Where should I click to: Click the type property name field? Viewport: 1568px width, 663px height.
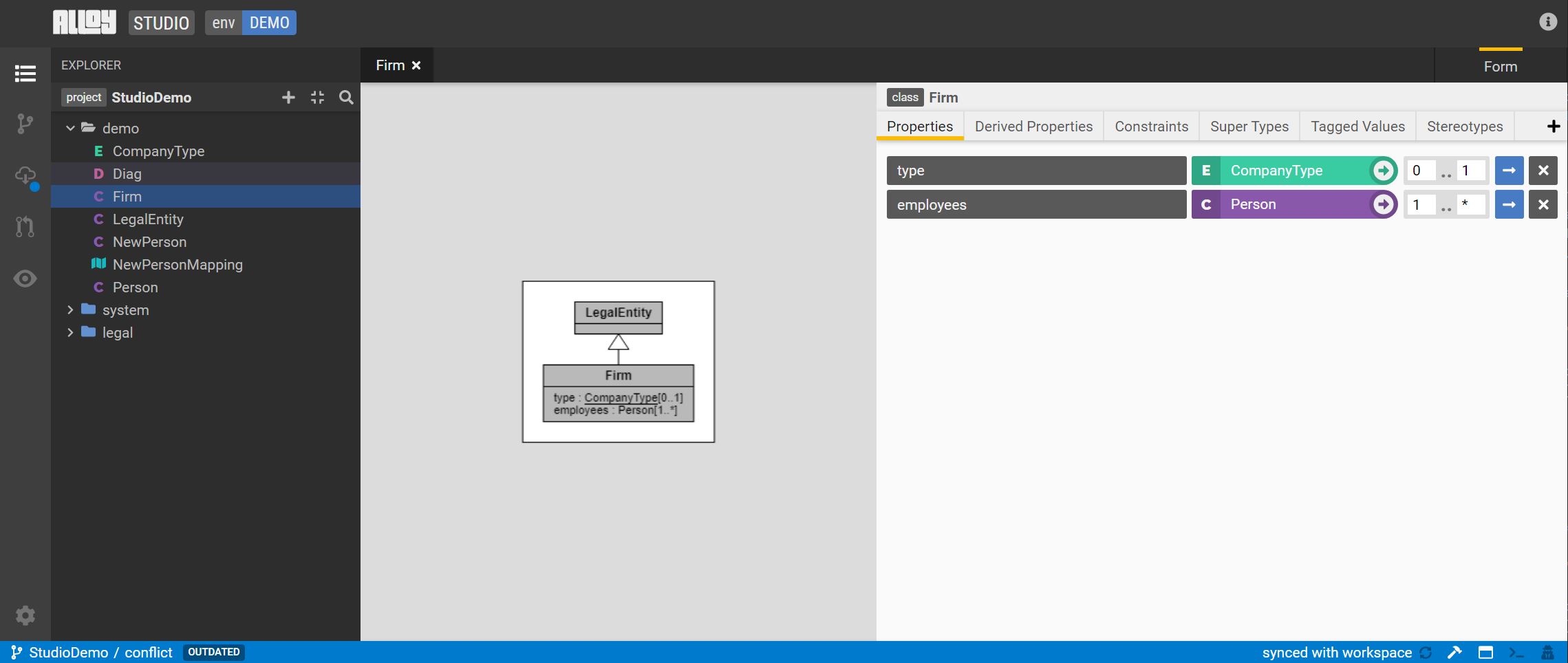point(1036,171)
